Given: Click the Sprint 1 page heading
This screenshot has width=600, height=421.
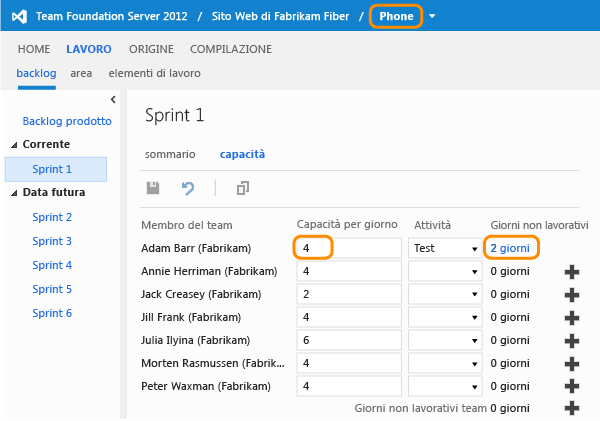Looking at the screenshot, I should [174, 115].
